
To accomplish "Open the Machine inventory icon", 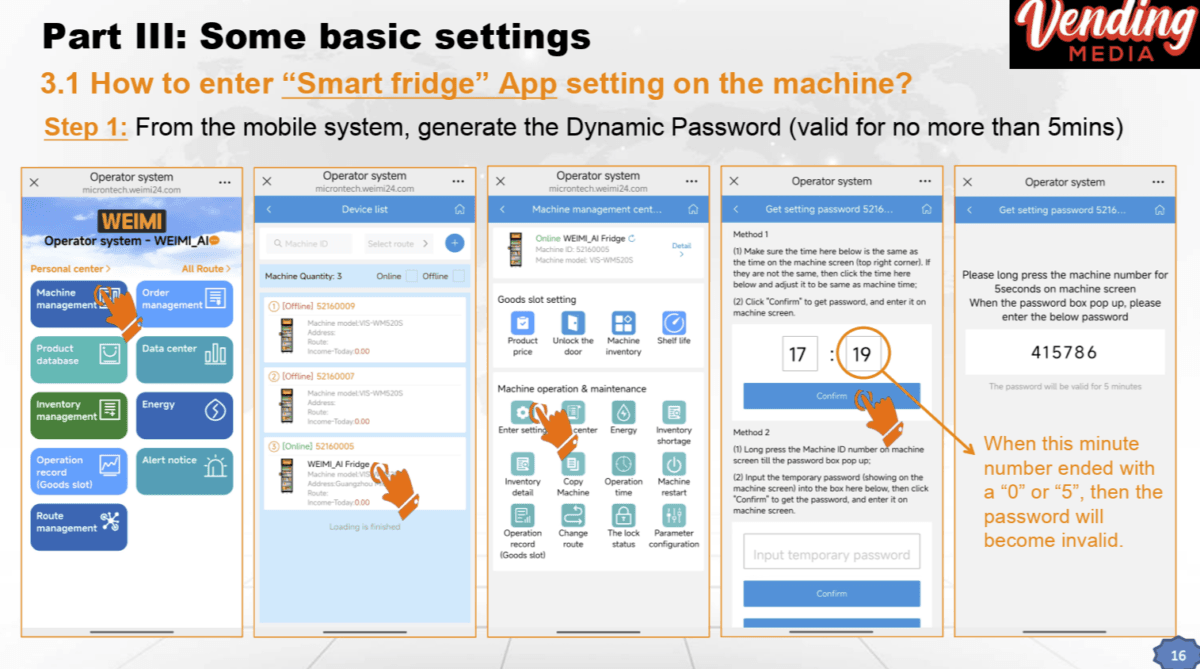I will point(623,324).
